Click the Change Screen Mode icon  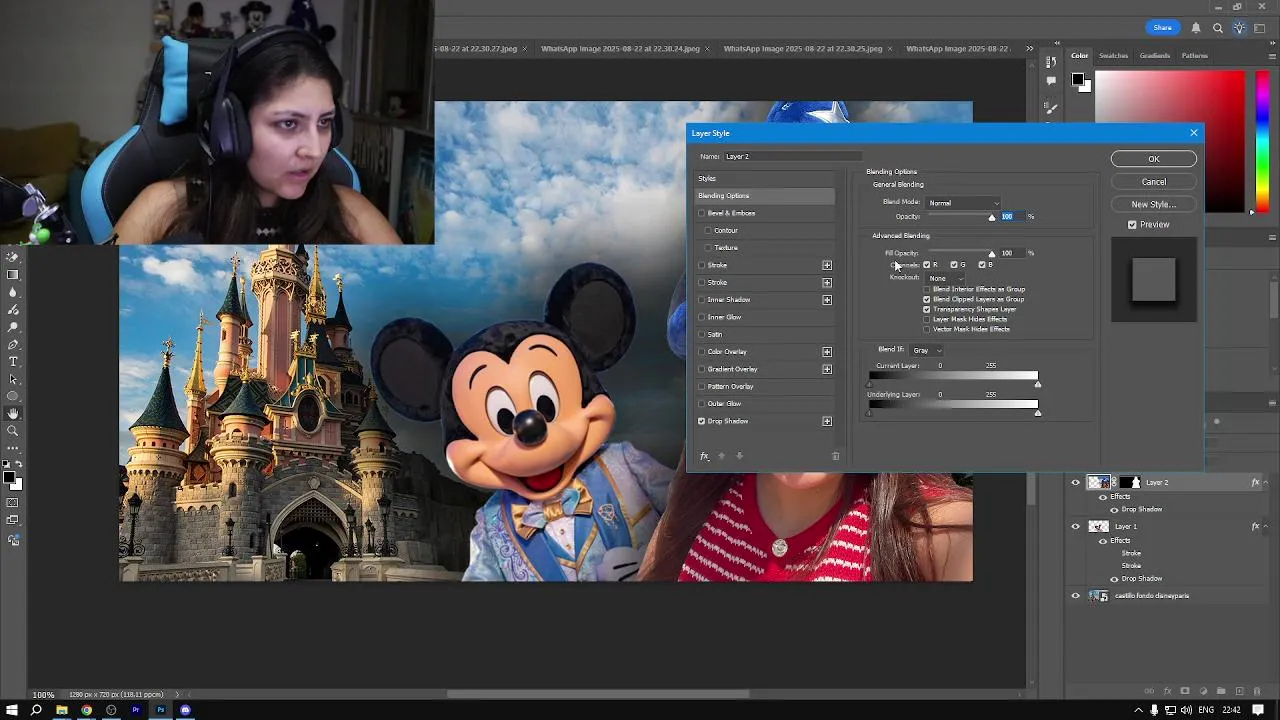13,519
